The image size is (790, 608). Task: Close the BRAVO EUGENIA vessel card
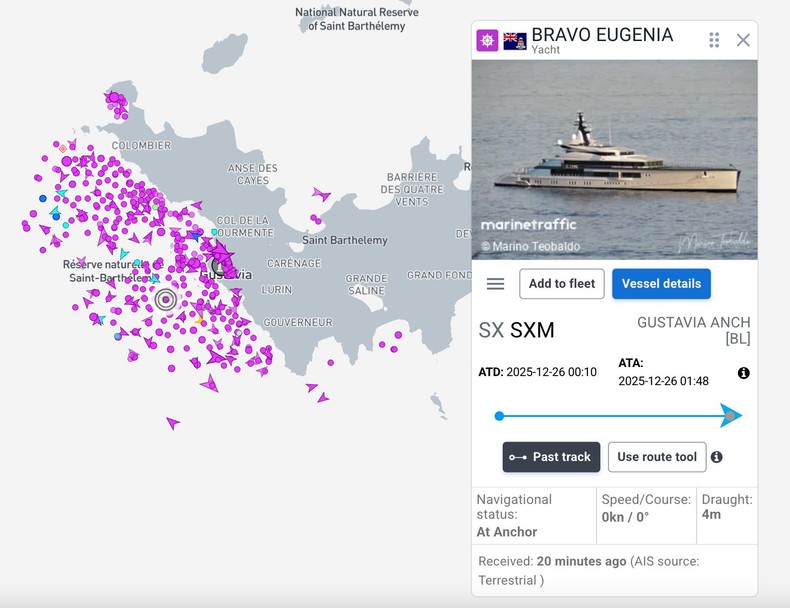pos(743,40)
